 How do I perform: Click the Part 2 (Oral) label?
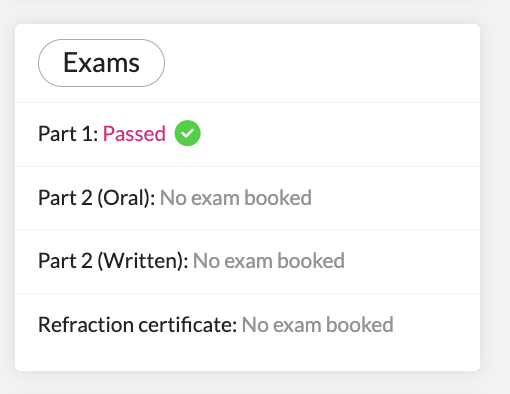coord(97,198)
